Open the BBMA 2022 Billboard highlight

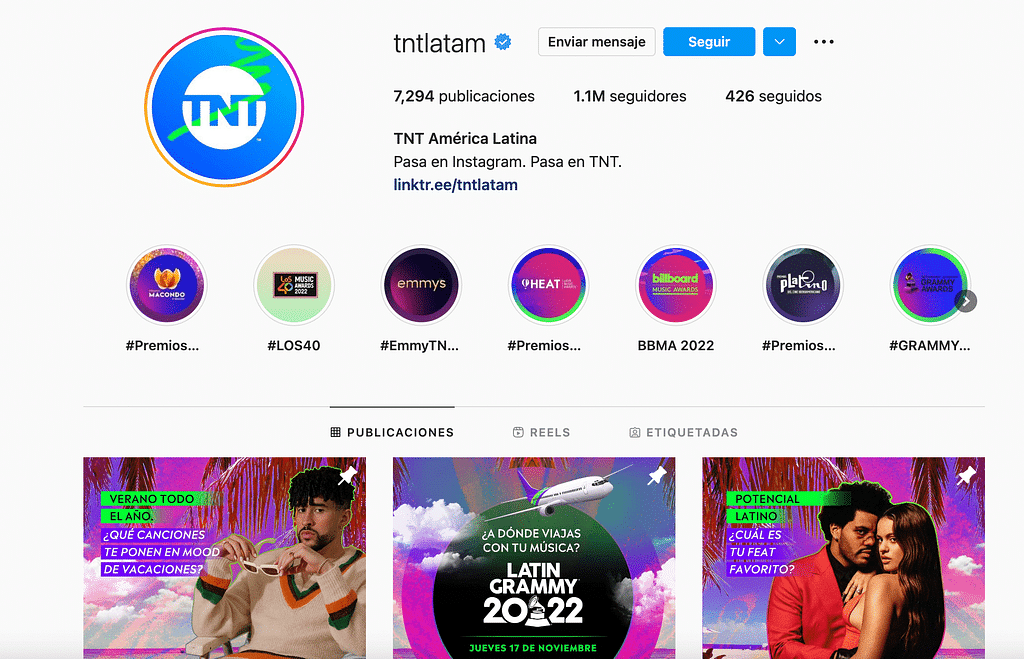676,285
